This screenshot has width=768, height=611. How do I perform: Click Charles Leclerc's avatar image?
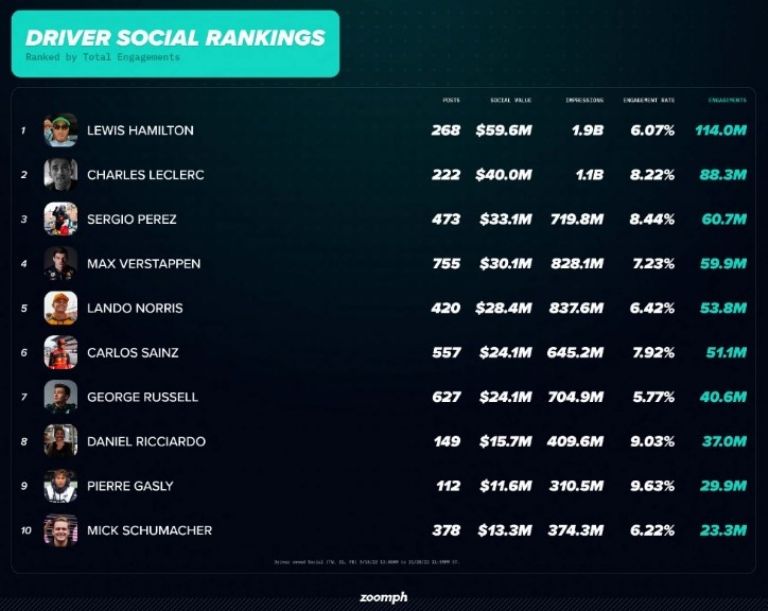click(61, 174)
